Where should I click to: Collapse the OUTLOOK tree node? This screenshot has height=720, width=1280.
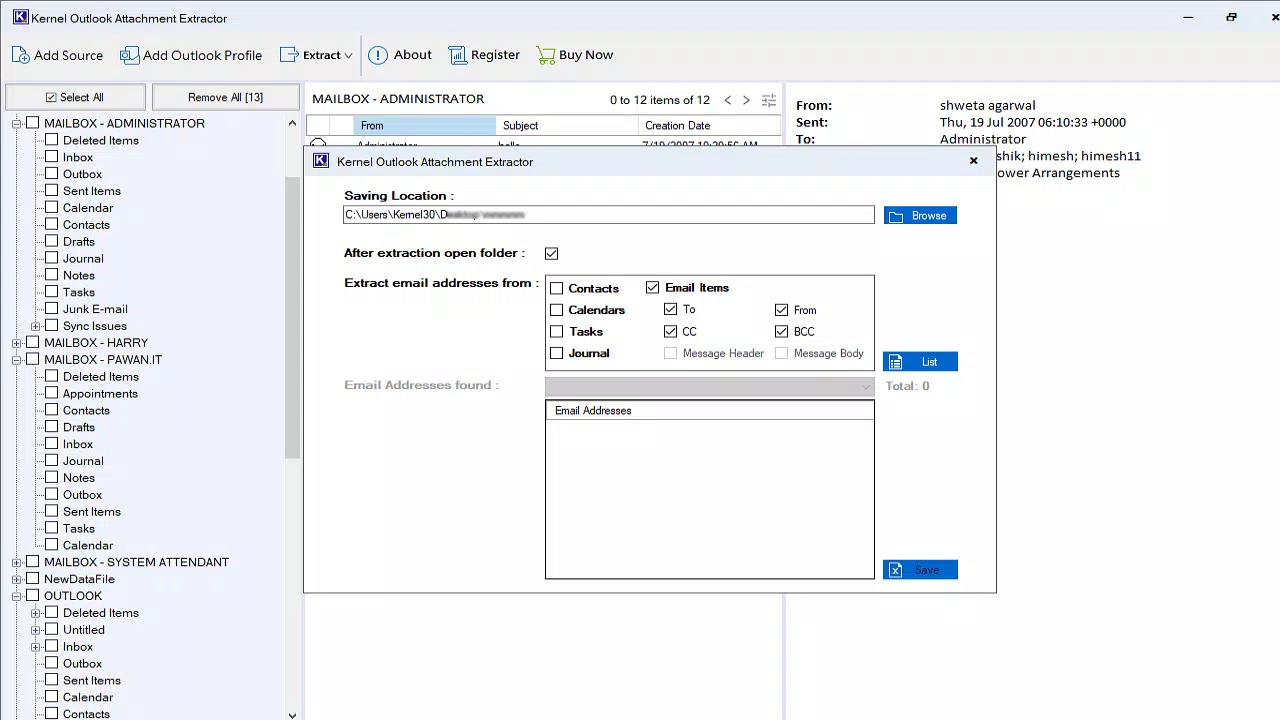[17, 597]
